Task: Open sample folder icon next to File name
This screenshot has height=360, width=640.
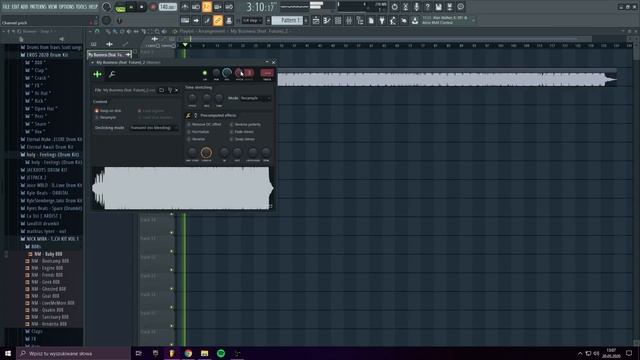Action: click(162, 90)
